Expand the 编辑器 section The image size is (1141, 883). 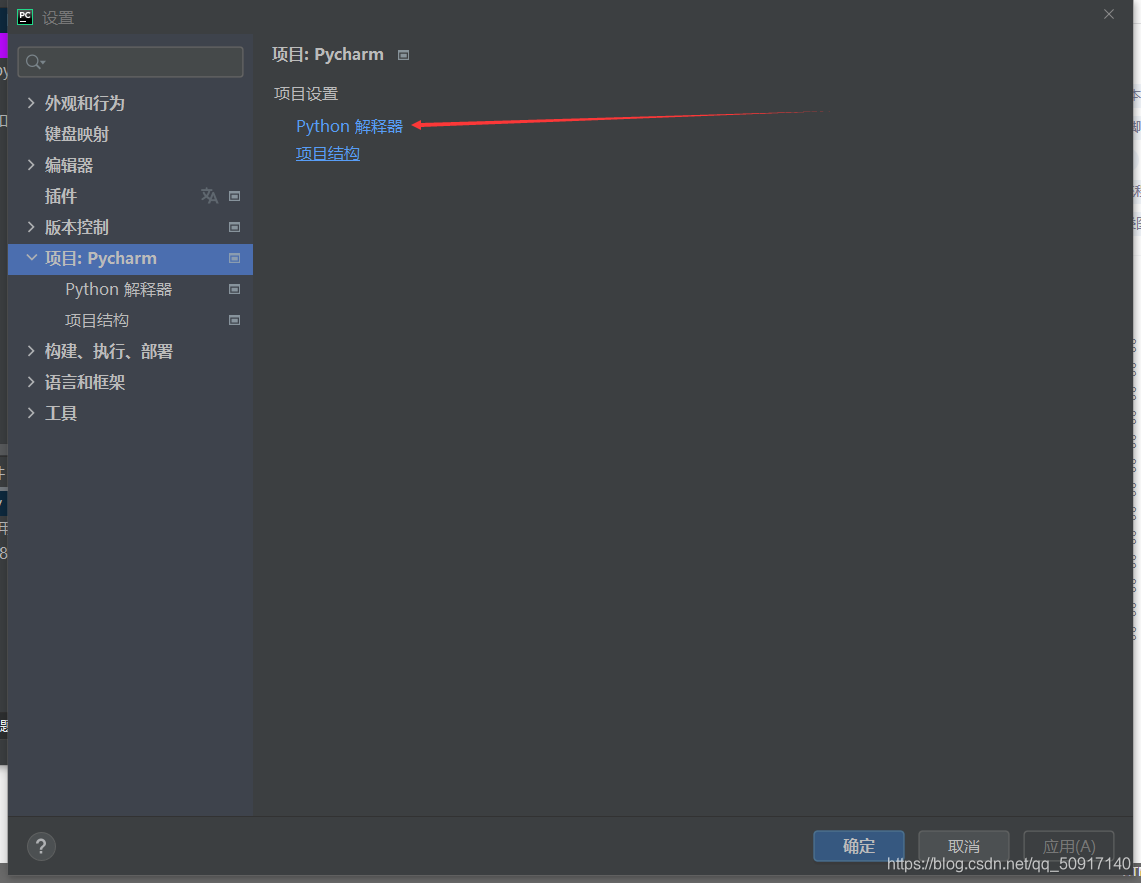click(31, 165)
